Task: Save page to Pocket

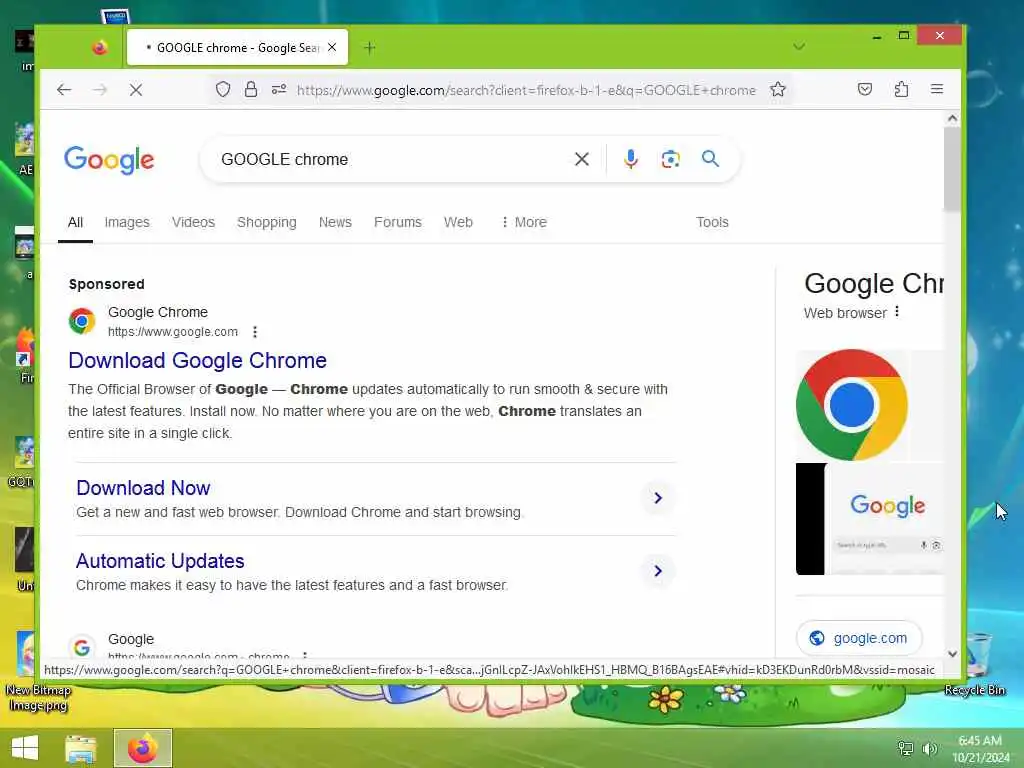Action: point(865,89)
